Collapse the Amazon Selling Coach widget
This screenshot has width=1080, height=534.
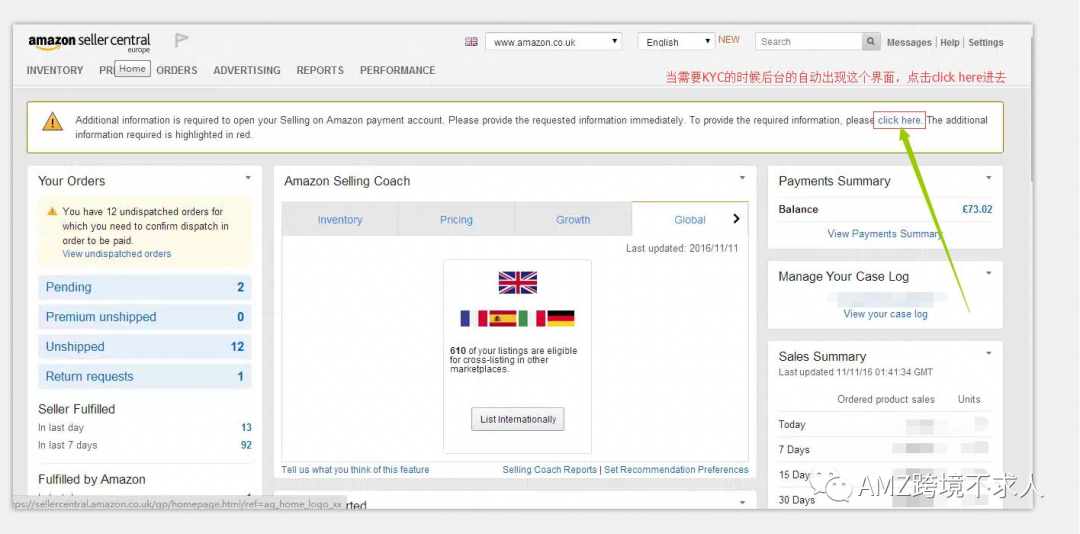click(x=742, y=178)
